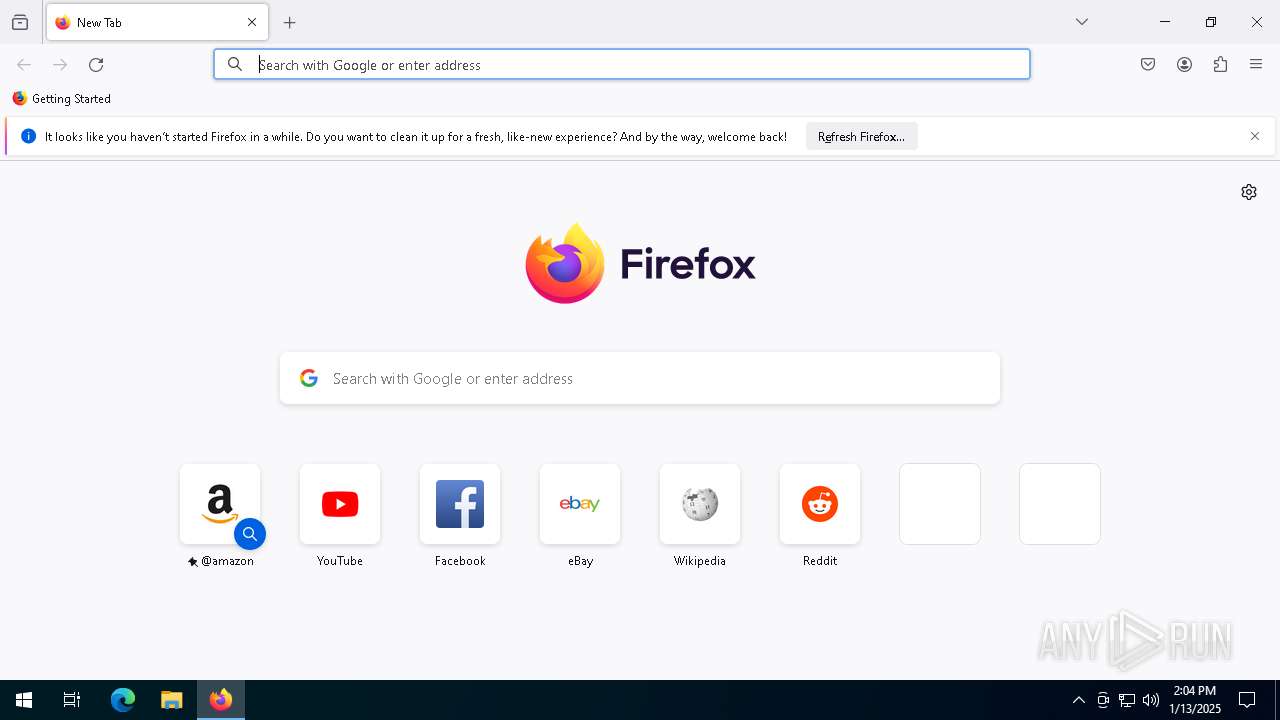Open Task View on taskbar
1280x720 pixels.
tap(72, 700)
